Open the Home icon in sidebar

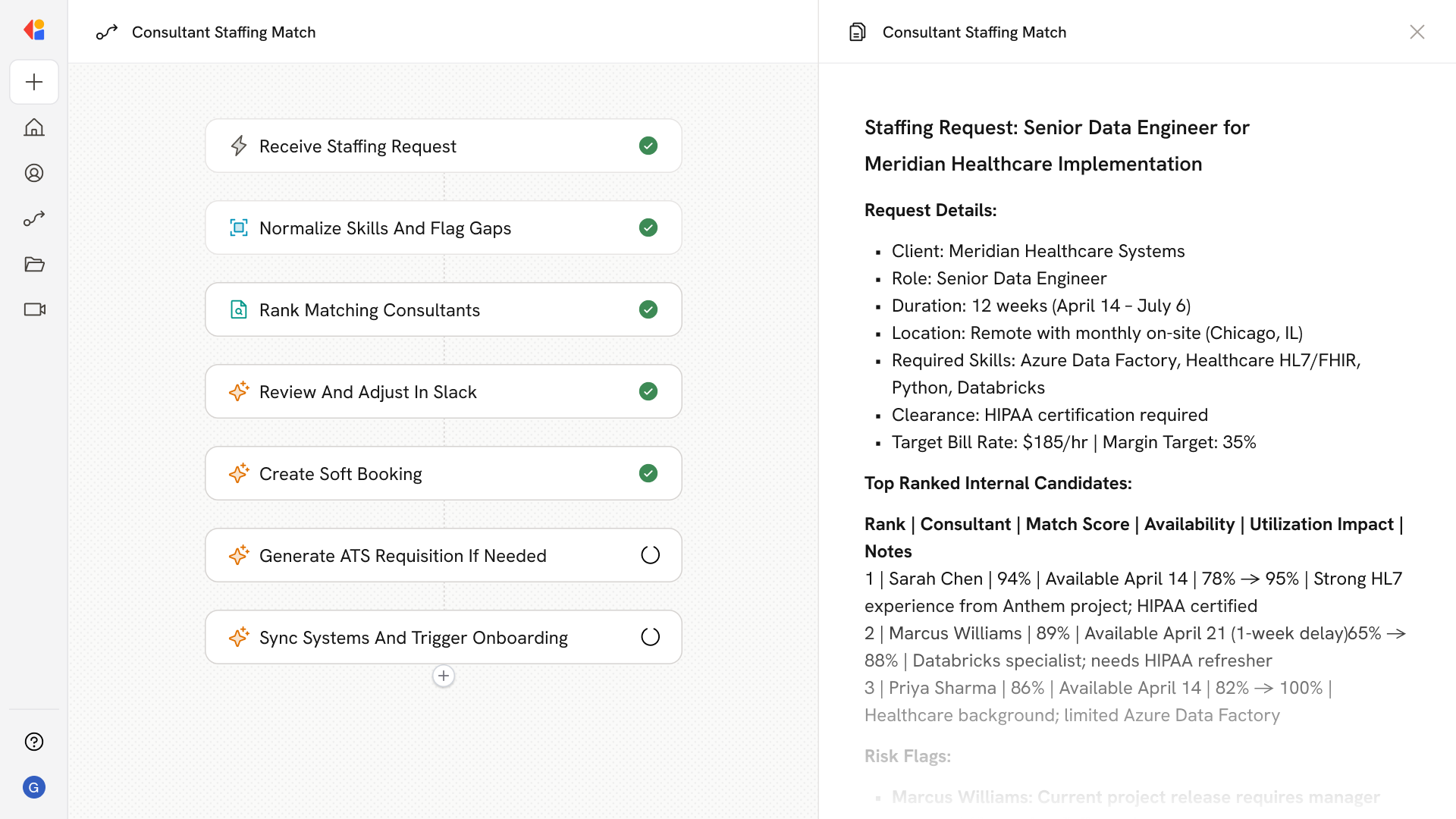pos(34,127)
